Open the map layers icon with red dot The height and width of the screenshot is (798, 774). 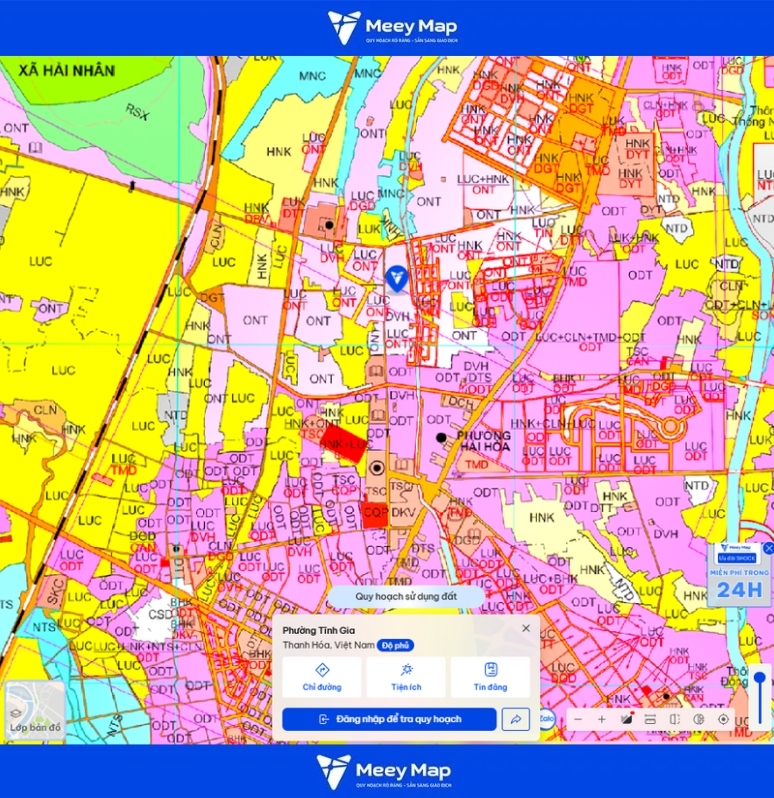coord(627,719)
